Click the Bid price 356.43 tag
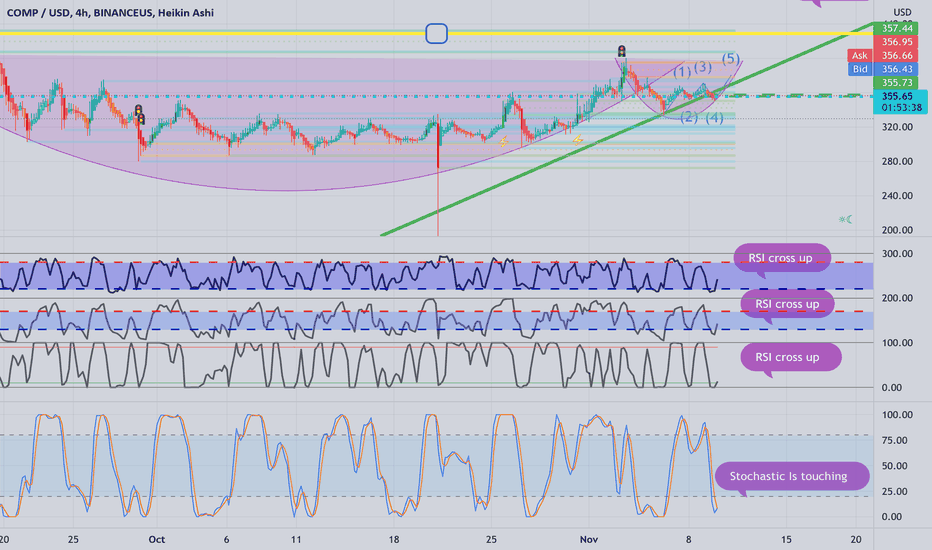This screenshot has height=550, width=932. (x=897, y=69)
